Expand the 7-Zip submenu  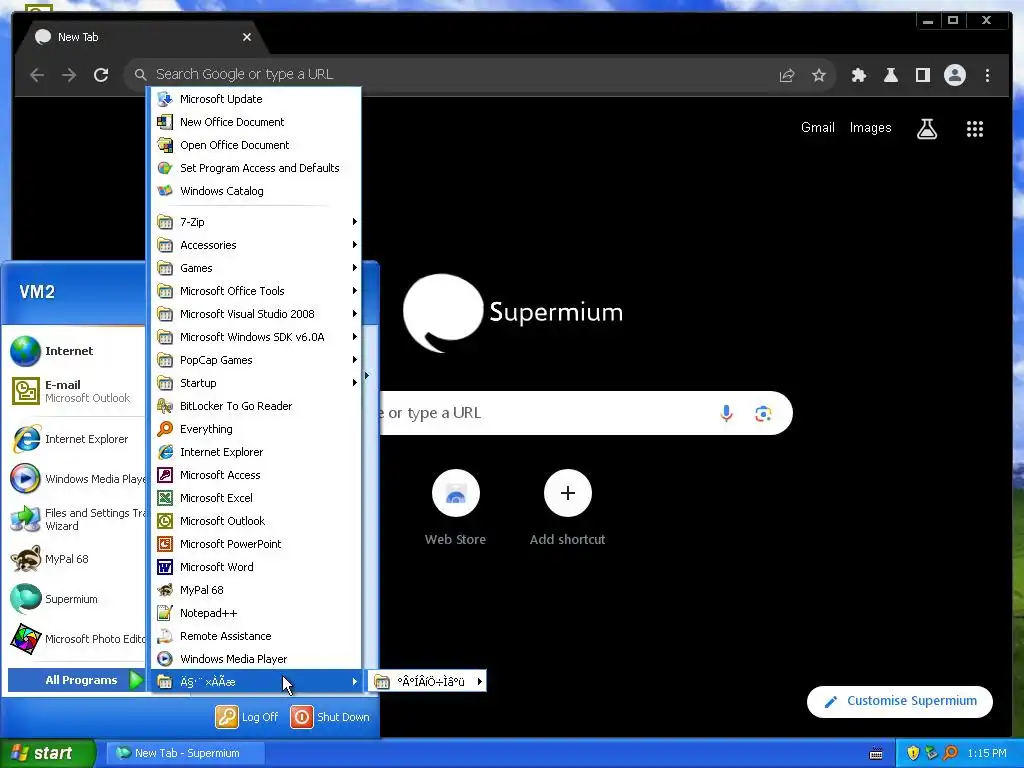(256, 222)
